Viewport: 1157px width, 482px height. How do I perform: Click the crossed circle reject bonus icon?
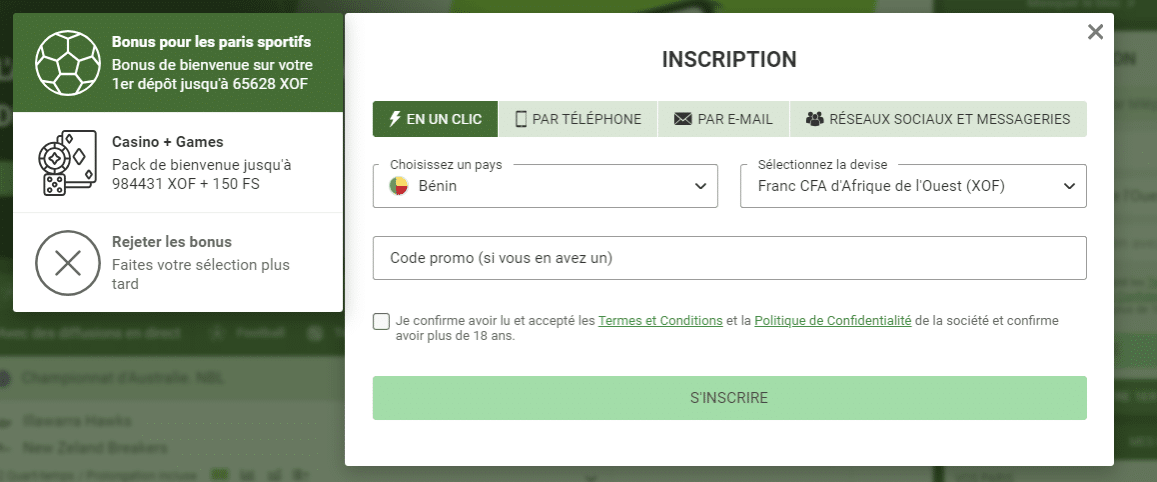coord(68,263)
